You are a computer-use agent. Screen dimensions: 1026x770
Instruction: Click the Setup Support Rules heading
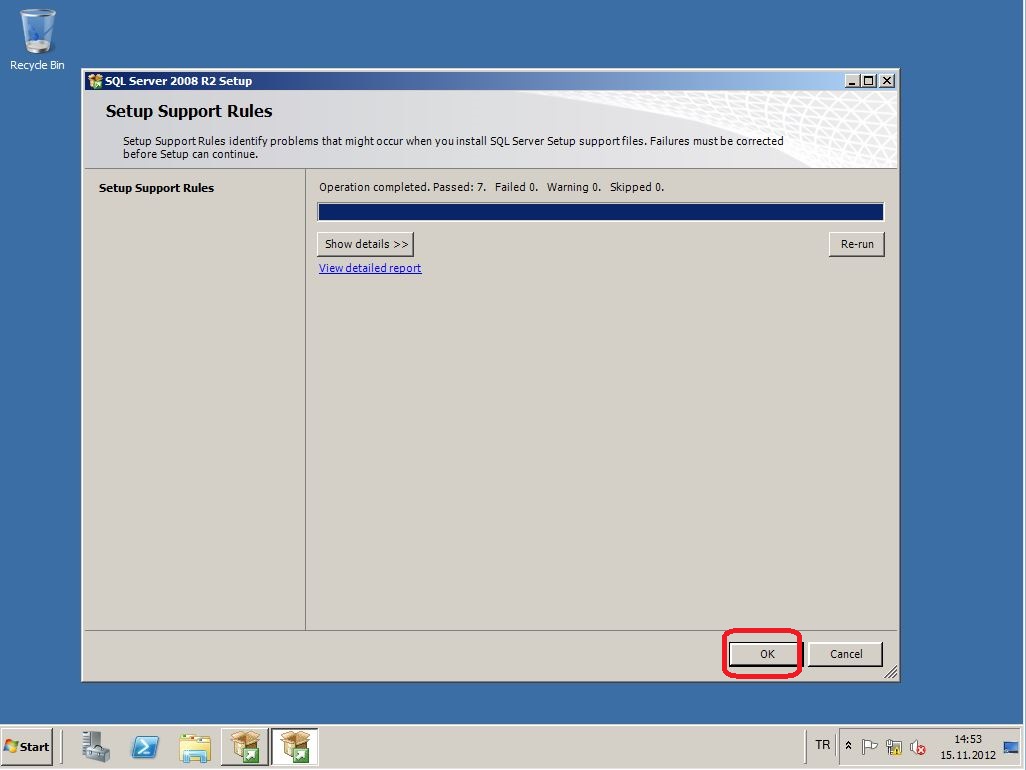(189, 111)
